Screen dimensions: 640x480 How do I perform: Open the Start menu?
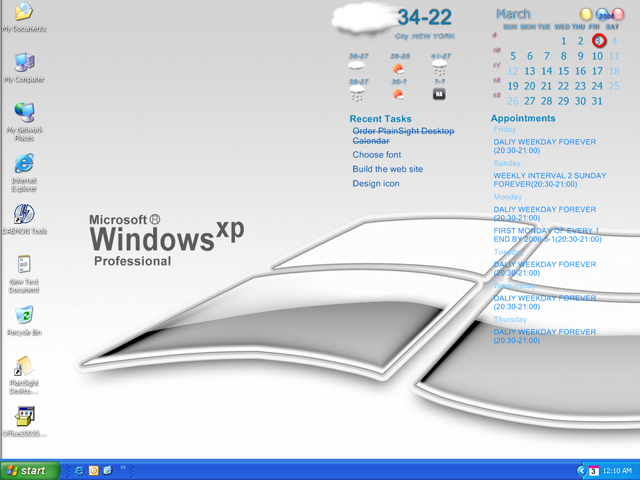pos(29,471)
